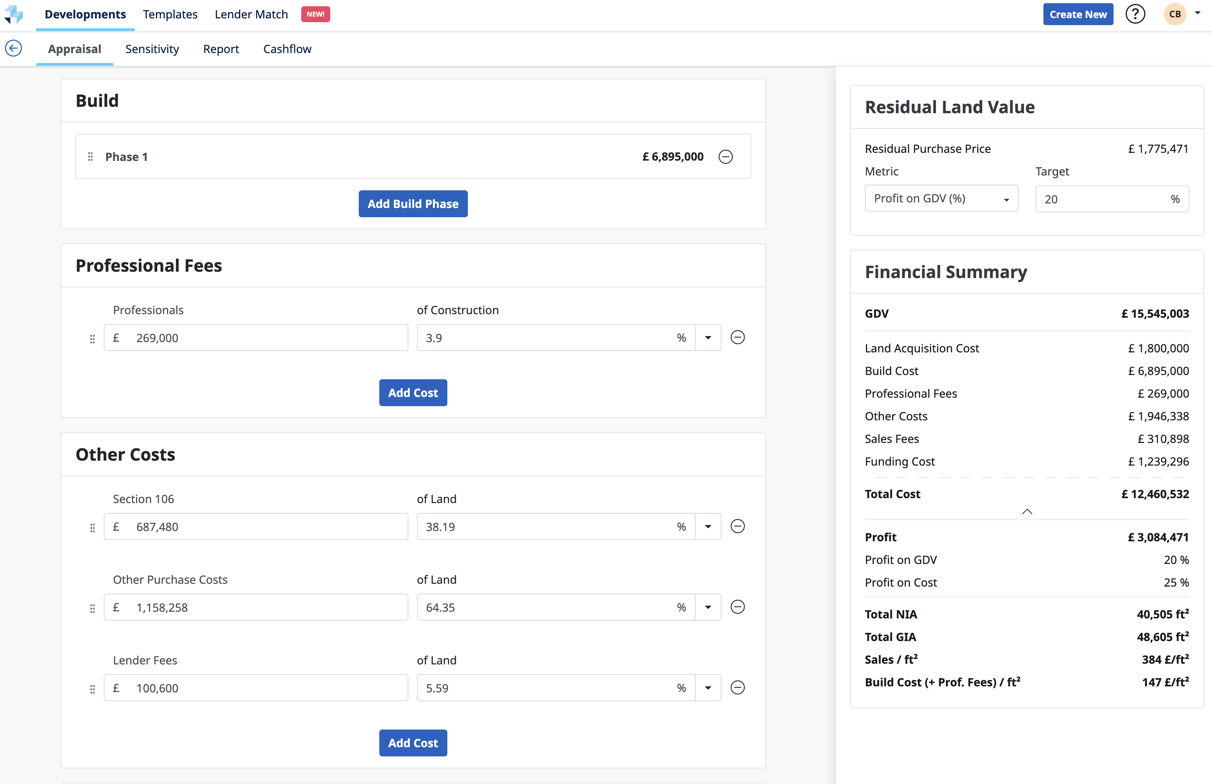Image resolution: width=1212 pixels, height=784 pixels.
Task: Click the back arrow icon
Action: pyautogui.click(x=14, y=48)
